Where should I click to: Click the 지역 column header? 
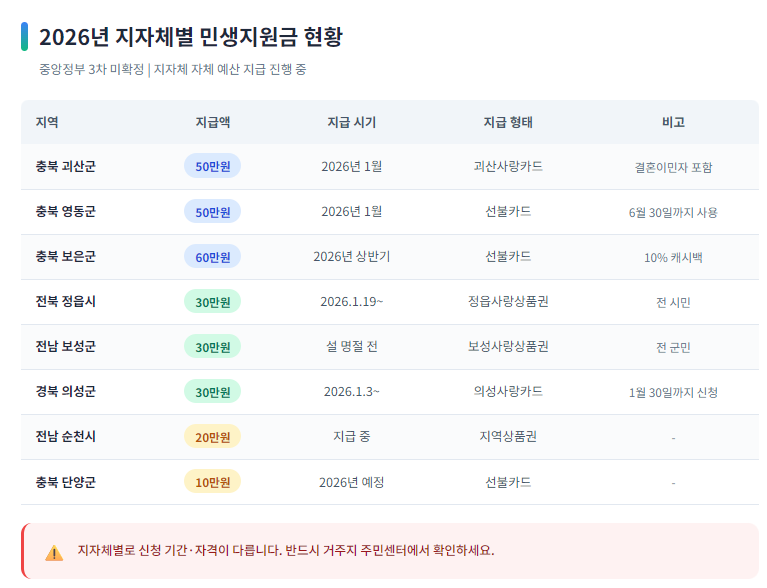(47, 122)
